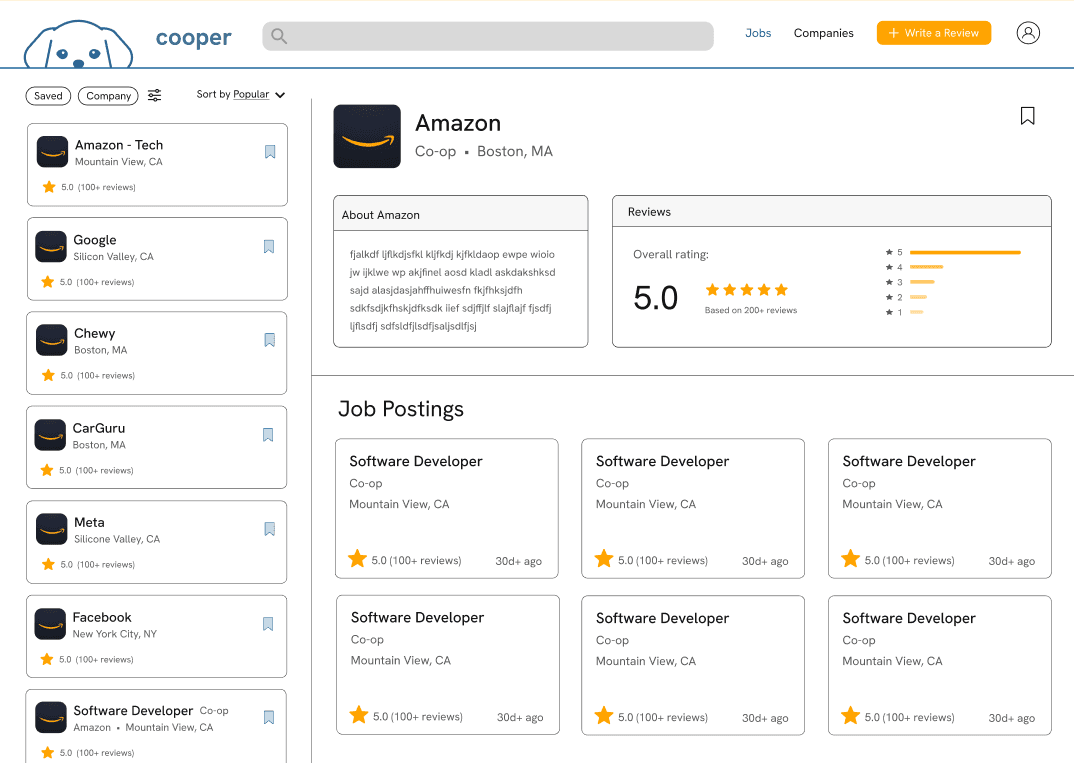Viewport: 1074px width, 763px height.
Task: Go to the Companies tab
Action: coord(823,33)
